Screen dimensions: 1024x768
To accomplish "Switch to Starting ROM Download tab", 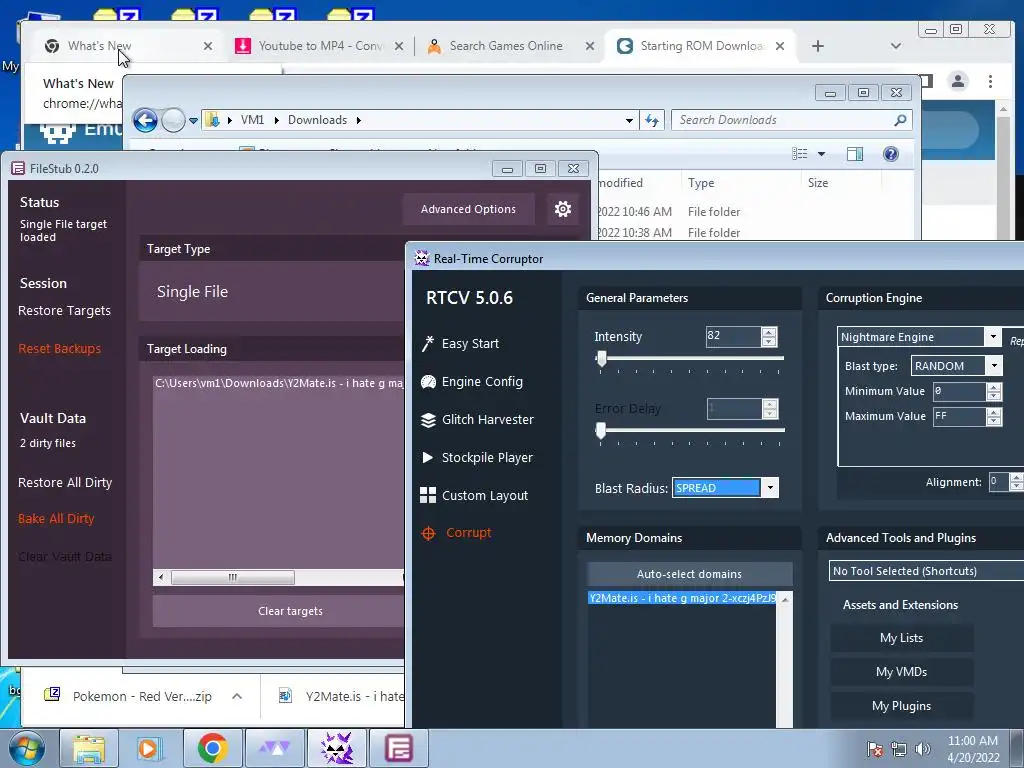I will click(702, 46).
